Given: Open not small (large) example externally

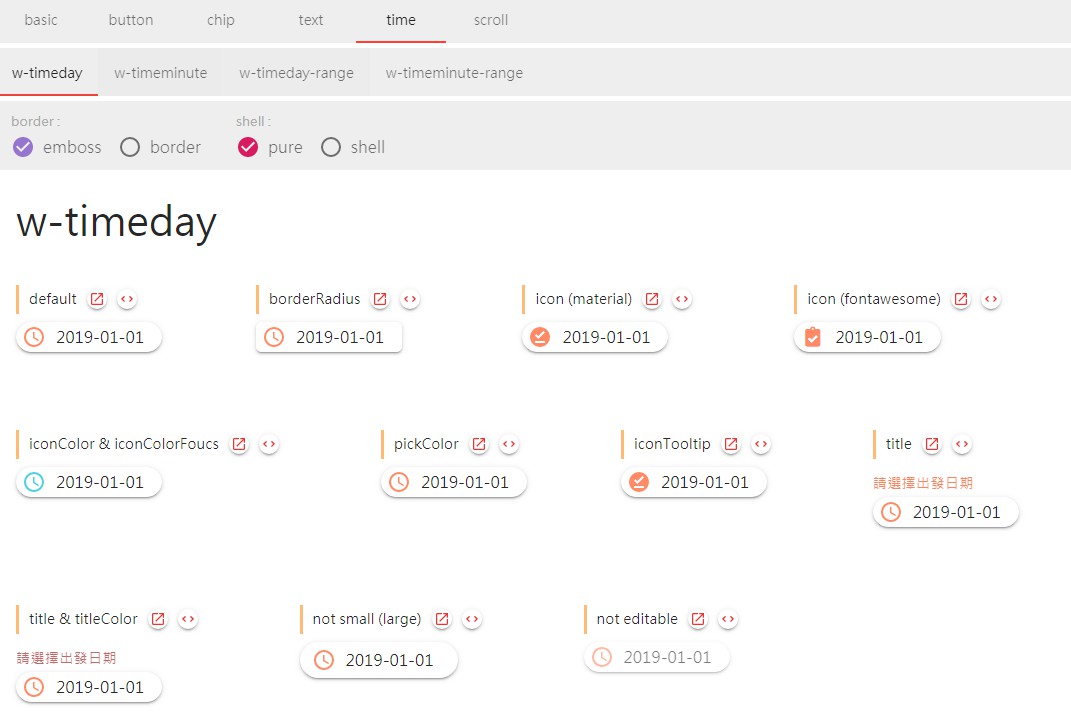Looking at the screenshot, I should click(442, 619).
